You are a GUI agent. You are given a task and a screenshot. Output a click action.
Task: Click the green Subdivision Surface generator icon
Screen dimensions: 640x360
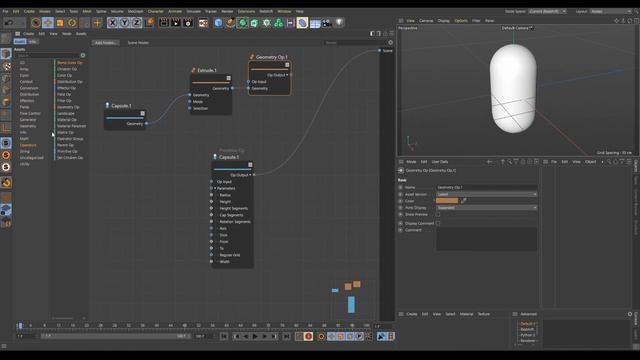(242, 23)
